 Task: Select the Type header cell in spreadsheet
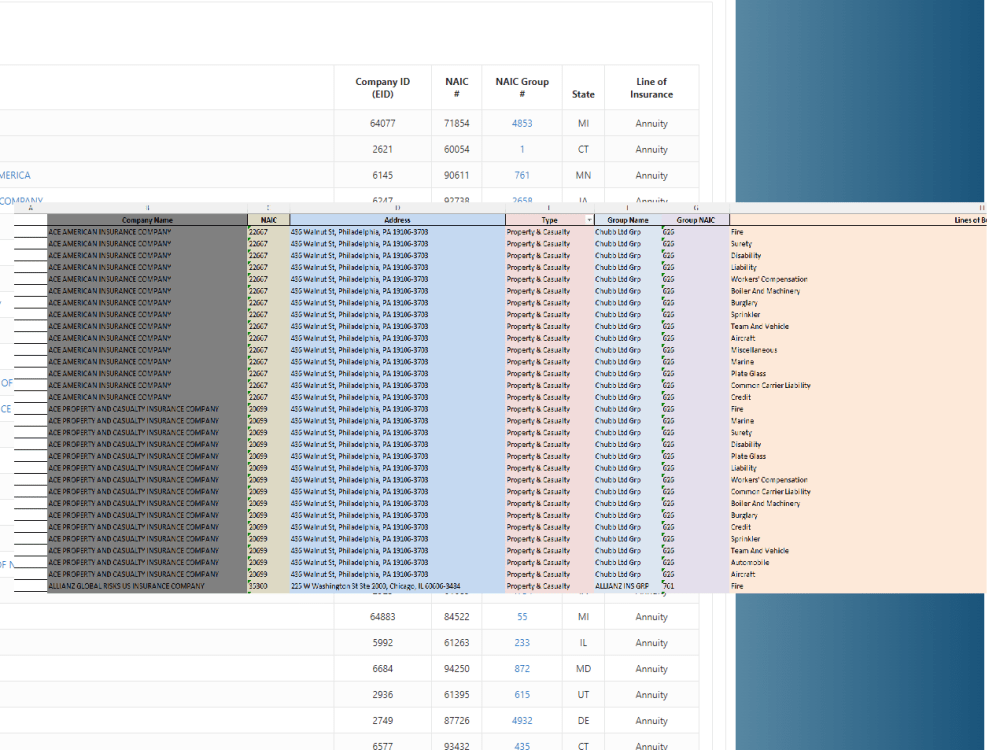tap(549, 220)
